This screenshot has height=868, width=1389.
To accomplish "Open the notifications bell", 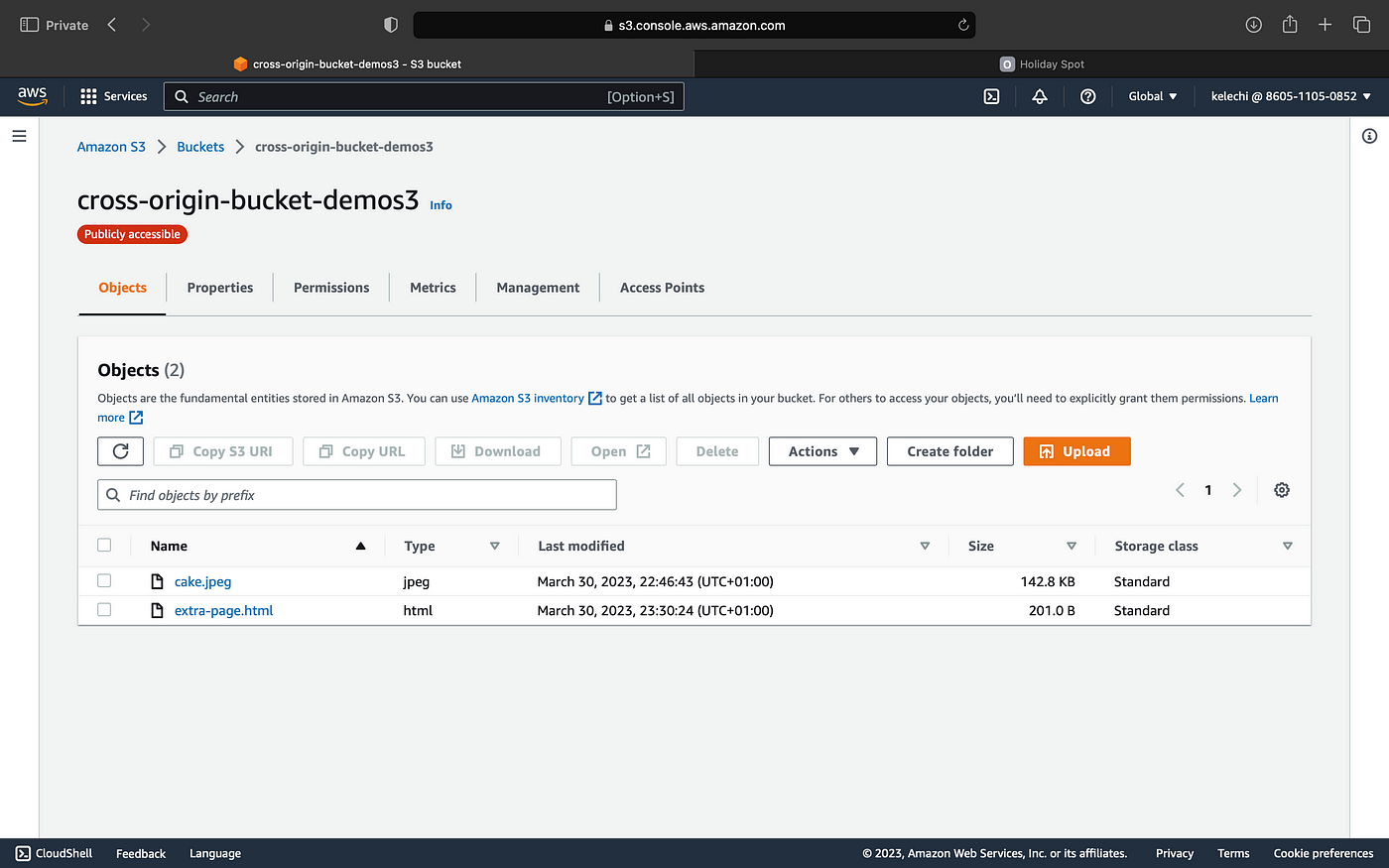I will point(1040,96).
